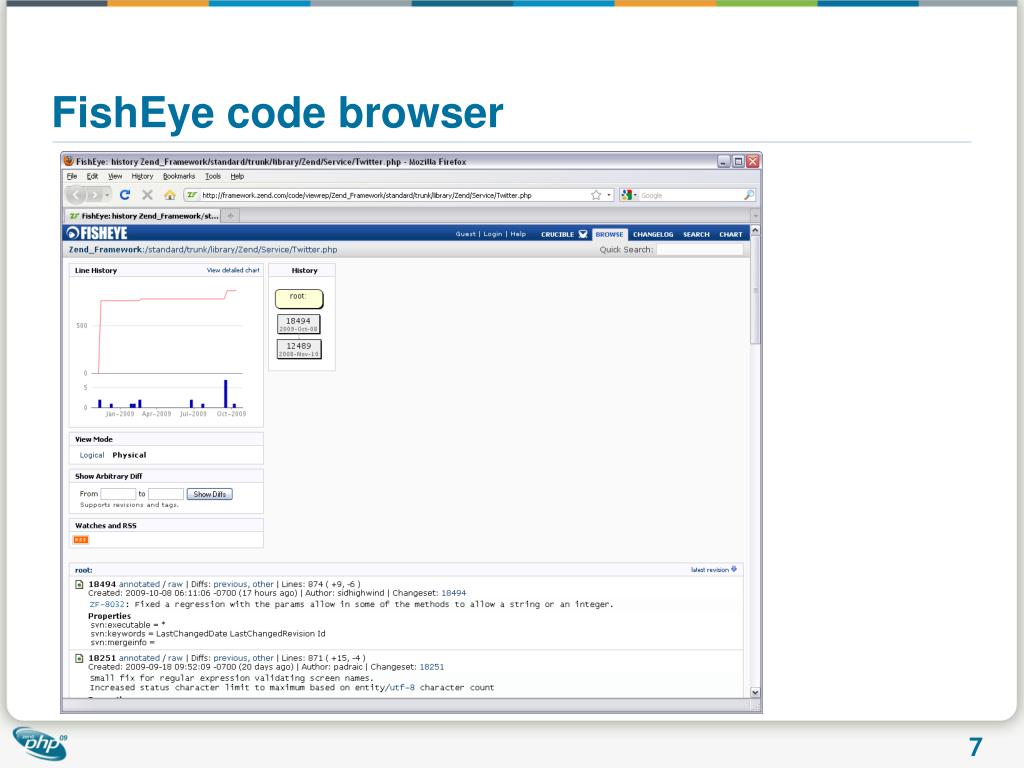Click the orange RSS feed icon
The width and height of the screenshot is (1024, 768).
coord(81,539)
